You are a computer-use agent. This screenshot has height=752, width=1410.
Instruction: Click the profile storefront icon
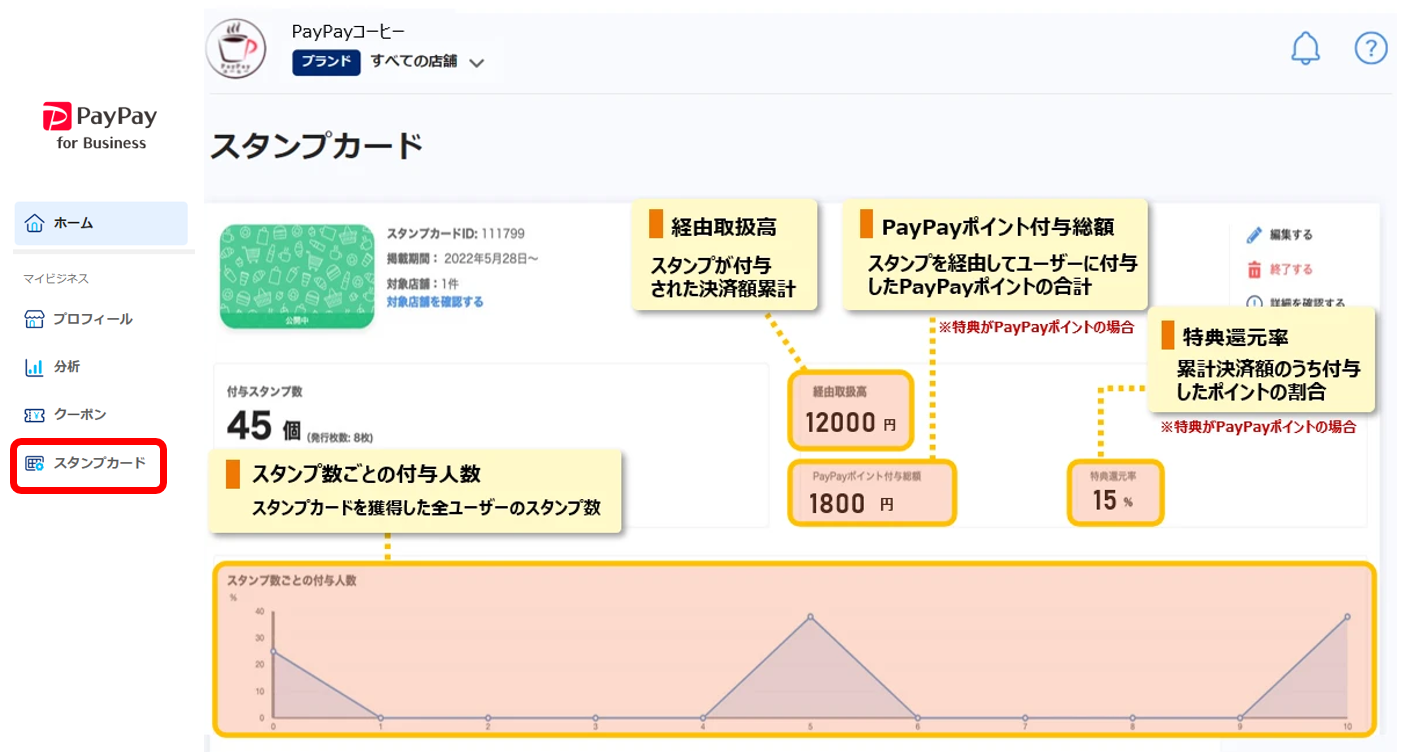click(x=35, y=320)
